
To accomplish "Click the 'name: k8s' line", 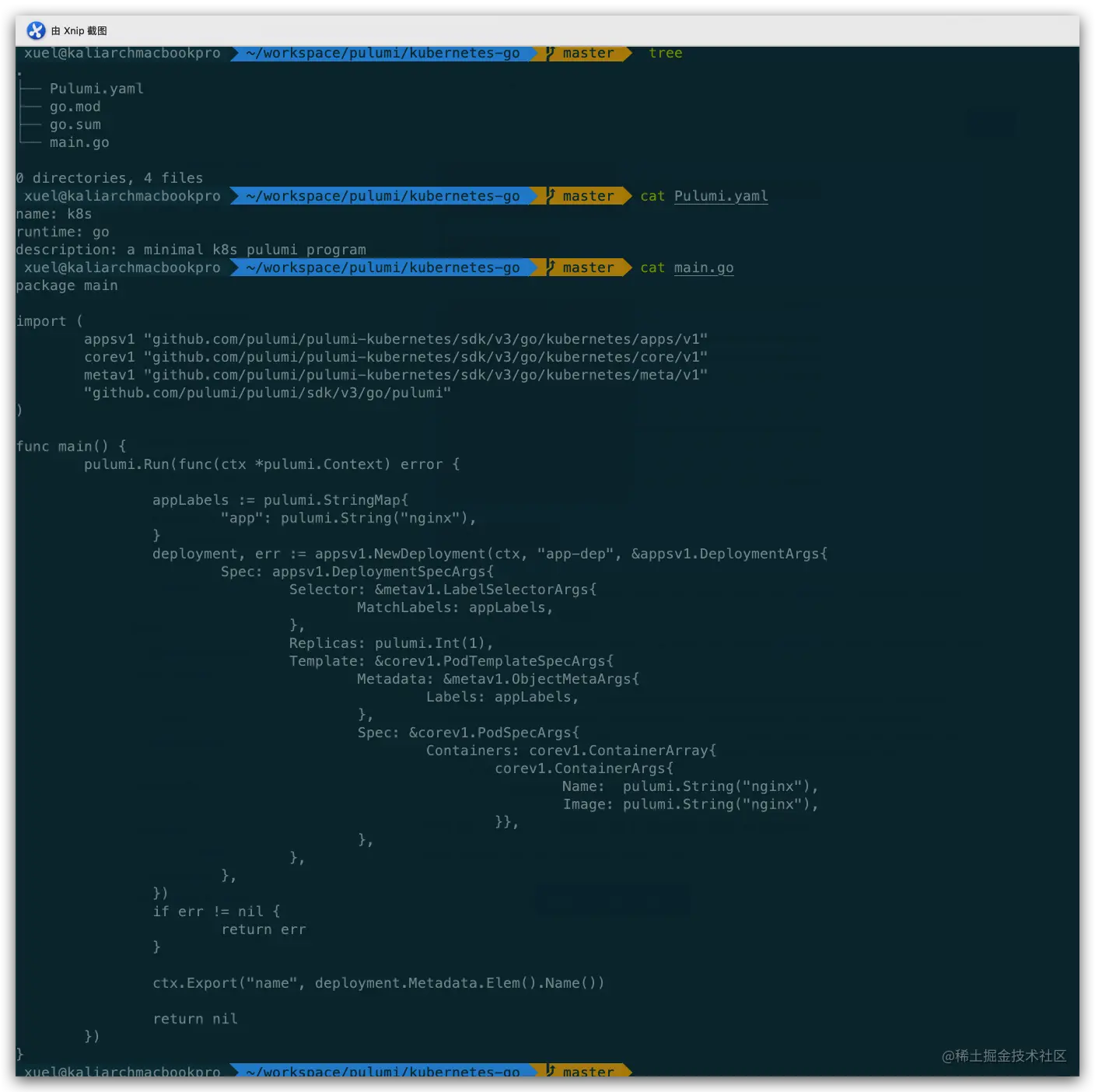I will (x=54, y=214).
